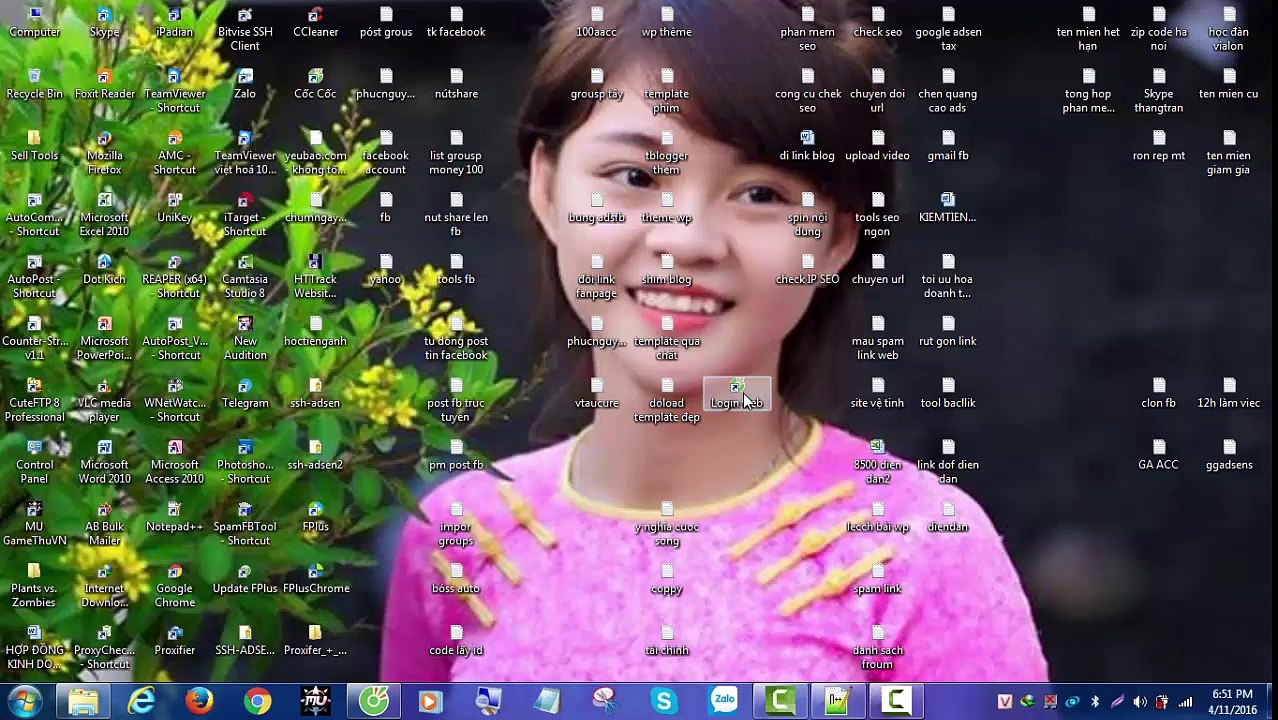Open the Cốc Cốc browser desktop icon

pyautogui.click(x=315, y=85)
